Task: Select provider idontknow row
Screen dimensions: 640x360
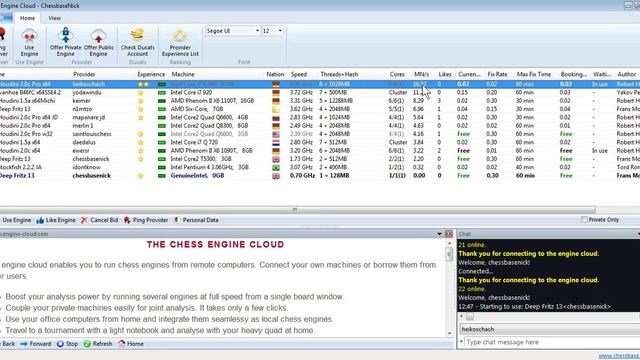Action: point(320,167)
